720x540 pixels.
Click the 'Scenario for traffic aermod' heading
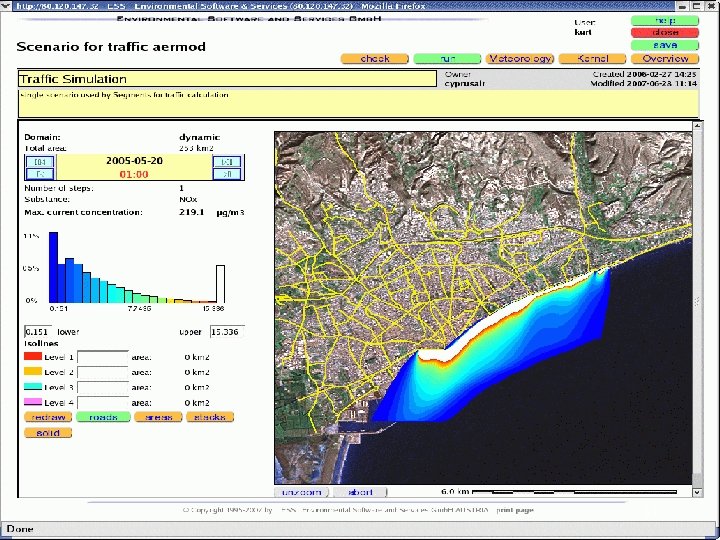(x=111, y=47)
